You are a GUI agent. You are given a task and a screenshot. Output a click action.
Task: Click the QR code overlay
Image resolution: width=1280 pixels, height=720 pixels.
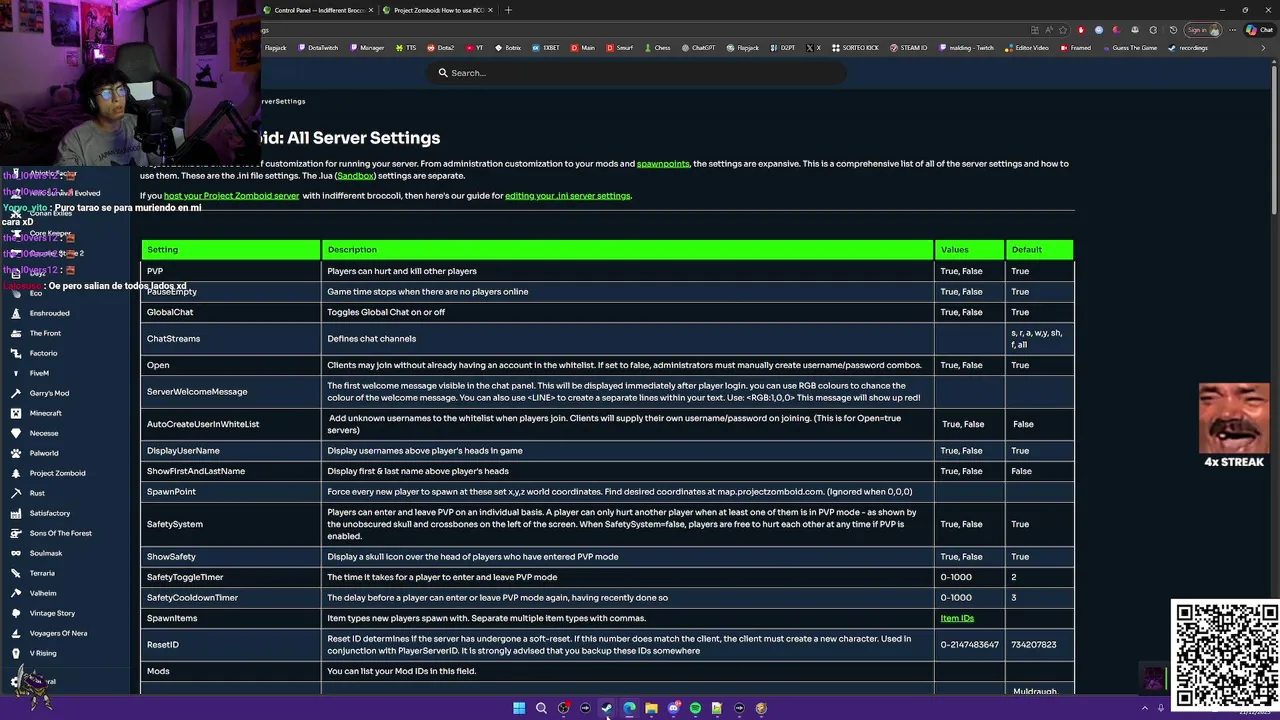click(x=1225, y=655)
